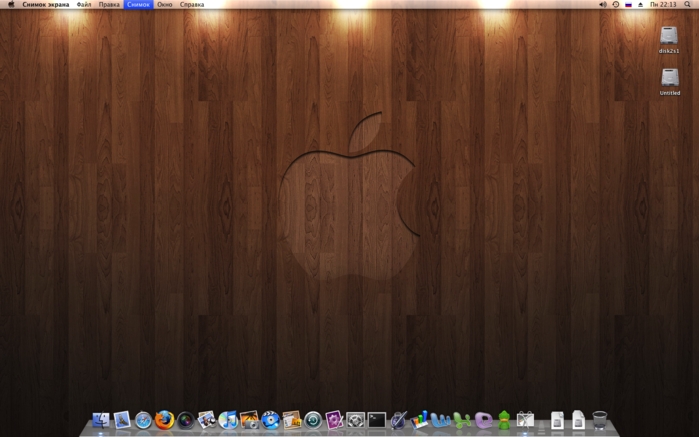Open the globe with pen icon

[x=398, y=420]
